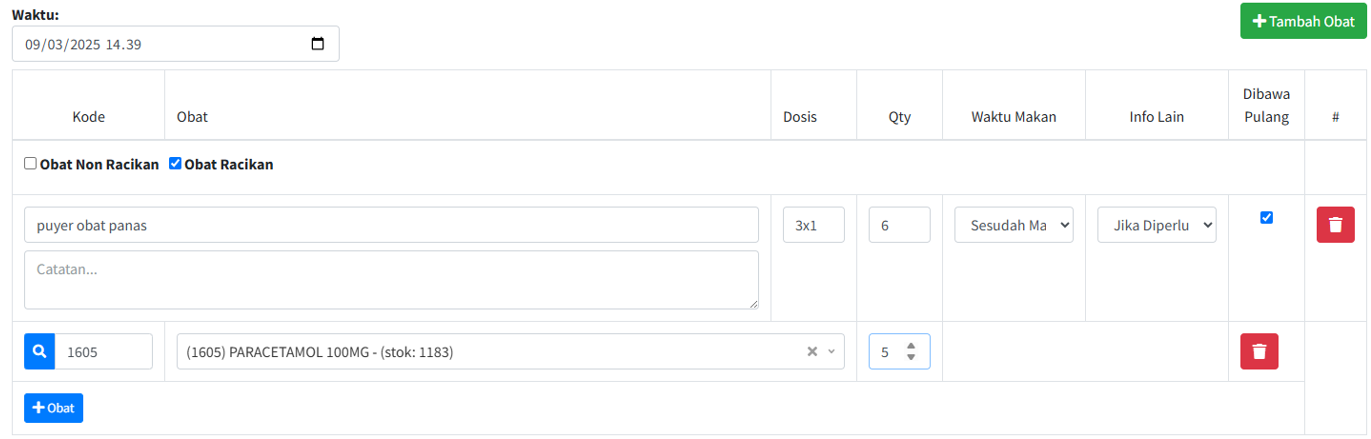
Task: Open the Waktu Makan dropdown
Action: point(1014,225)
